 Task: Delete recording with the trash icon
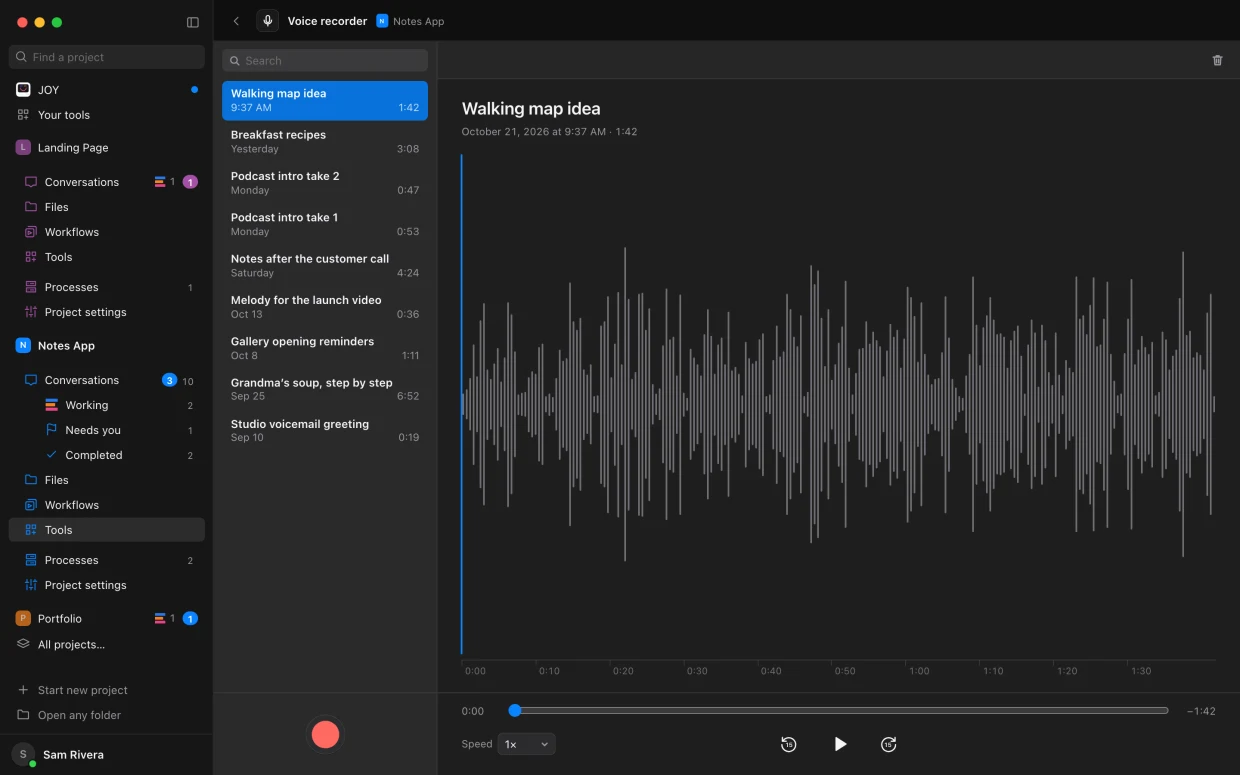click(x=1217, y=60)
